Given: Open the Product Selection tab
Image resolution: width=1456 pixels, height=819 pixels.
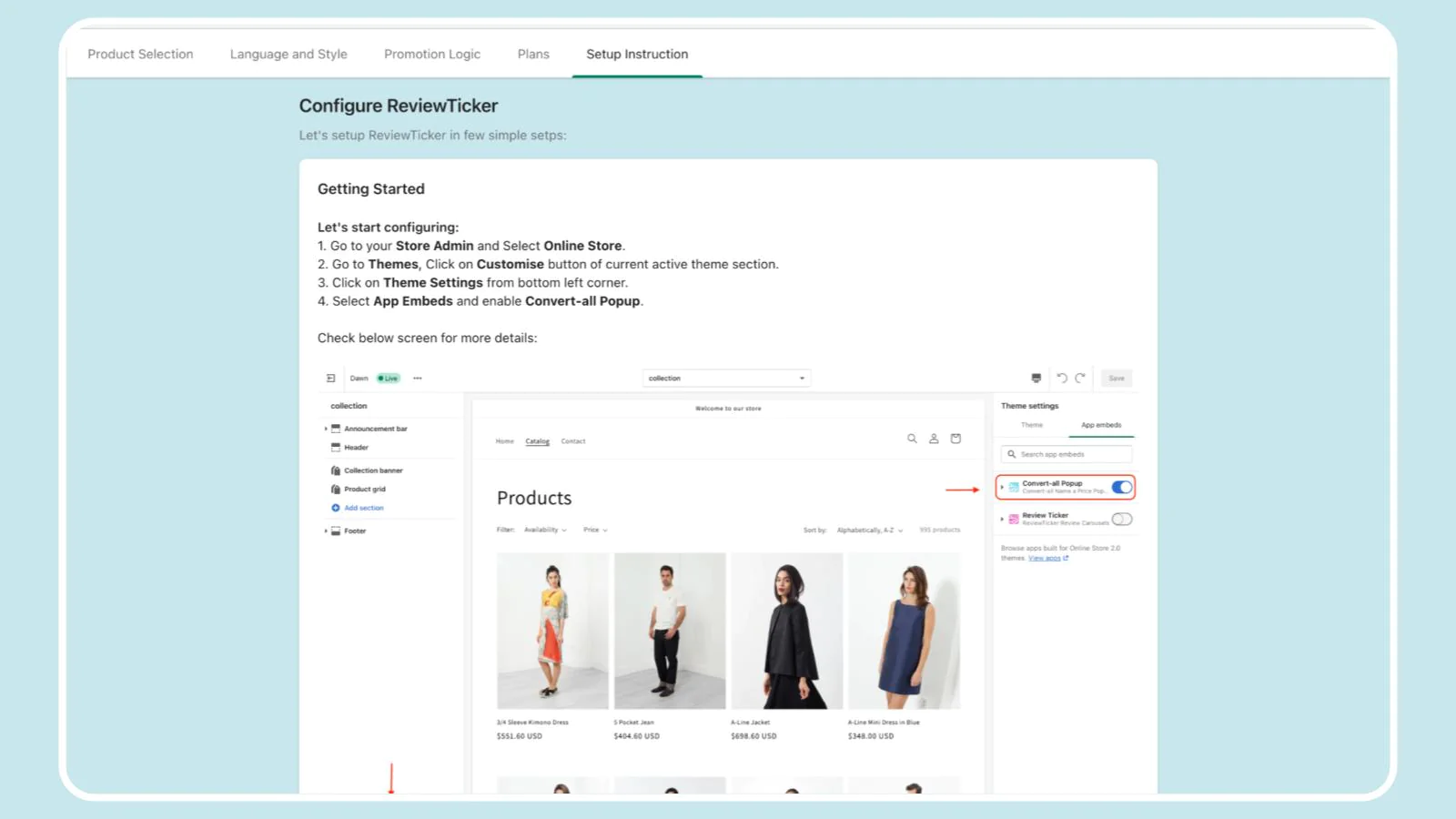Looking at the screenshot, I should 140,55.
